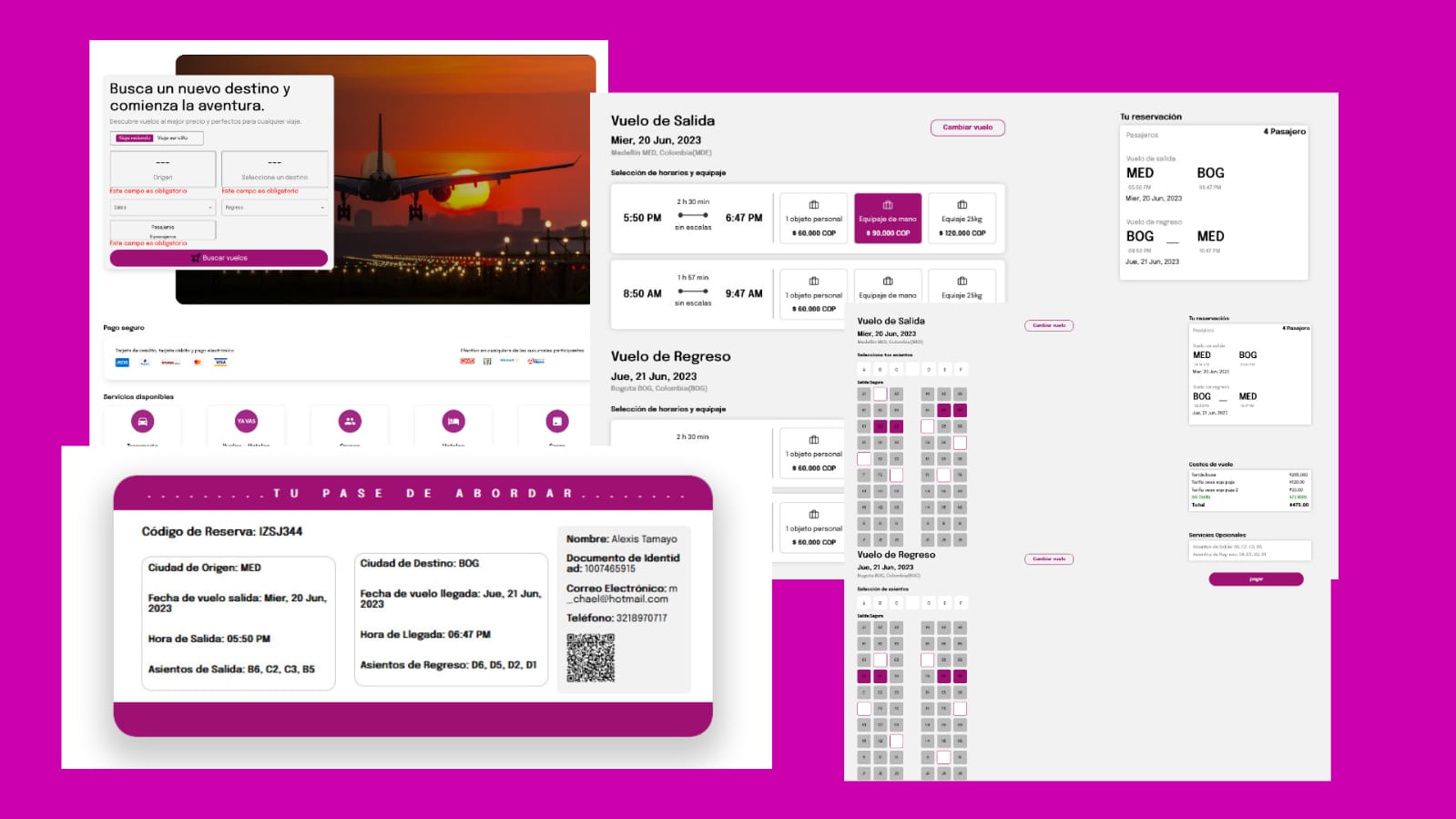This screenshot has width=1456, height=819.
Task: Click the Teléfono 3218970717 text
Action: click(x=616, y=618)
